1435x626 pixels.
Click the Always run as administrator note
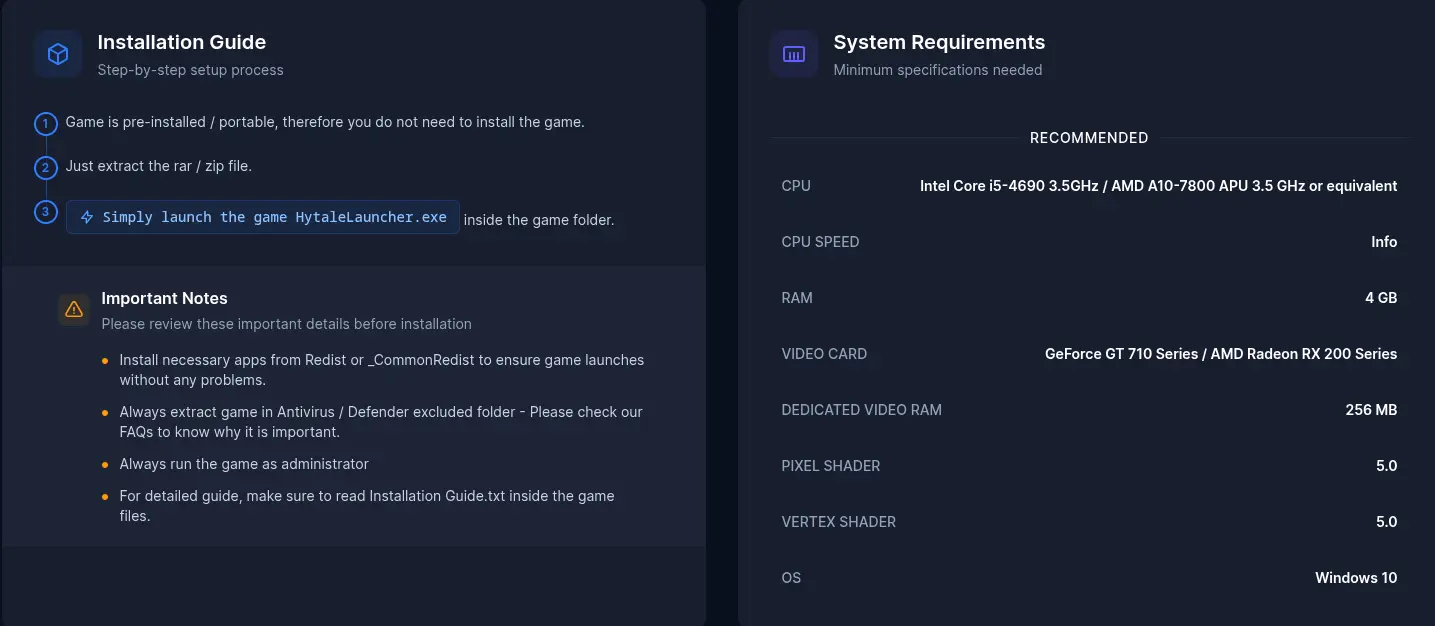tap(244, 464)
